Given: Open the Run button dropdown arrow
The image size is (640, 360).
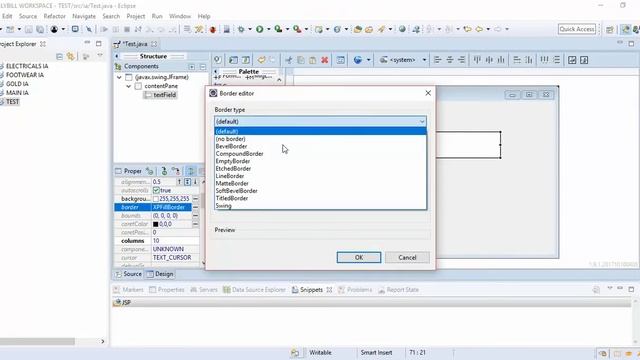Looking at the screenshot, I should pyautogui.click(x=269, y=29).
